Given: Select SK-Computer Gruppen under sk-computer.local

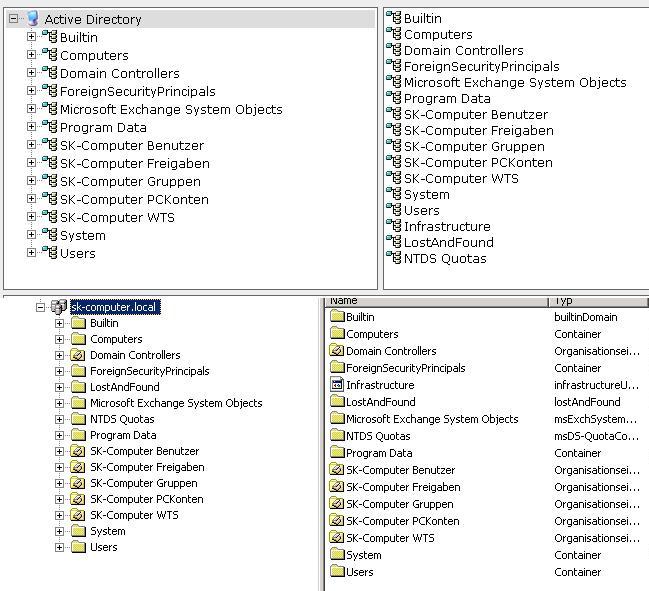Looking at the screenshot, I should [144, 483].
